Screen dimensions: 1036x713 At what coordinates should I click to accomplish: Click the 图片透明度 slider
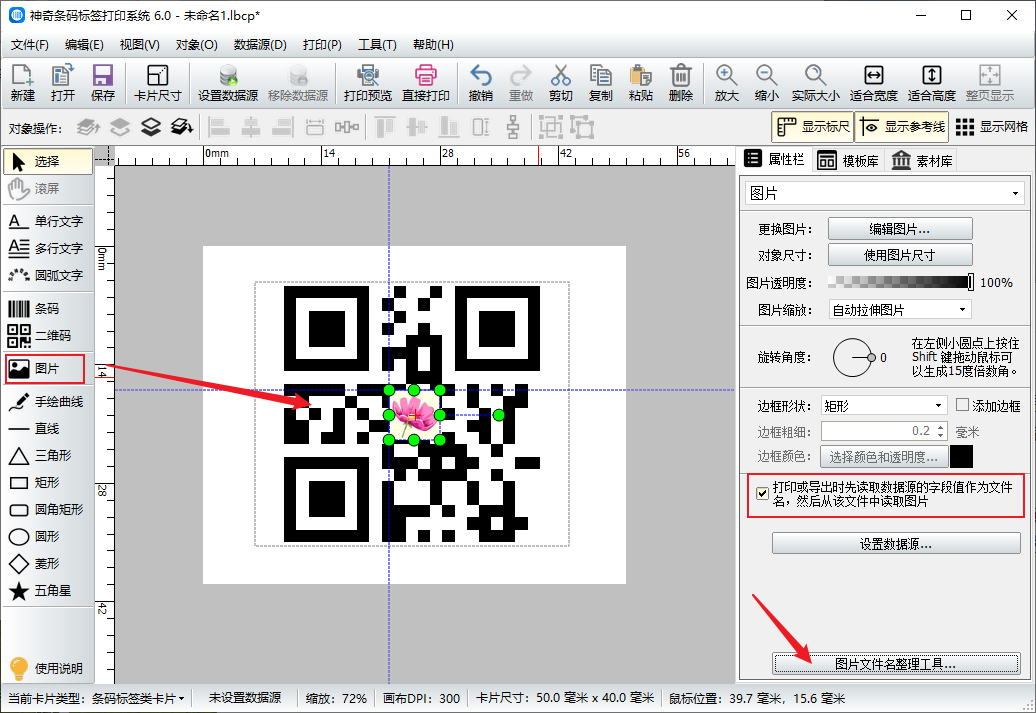900,283
